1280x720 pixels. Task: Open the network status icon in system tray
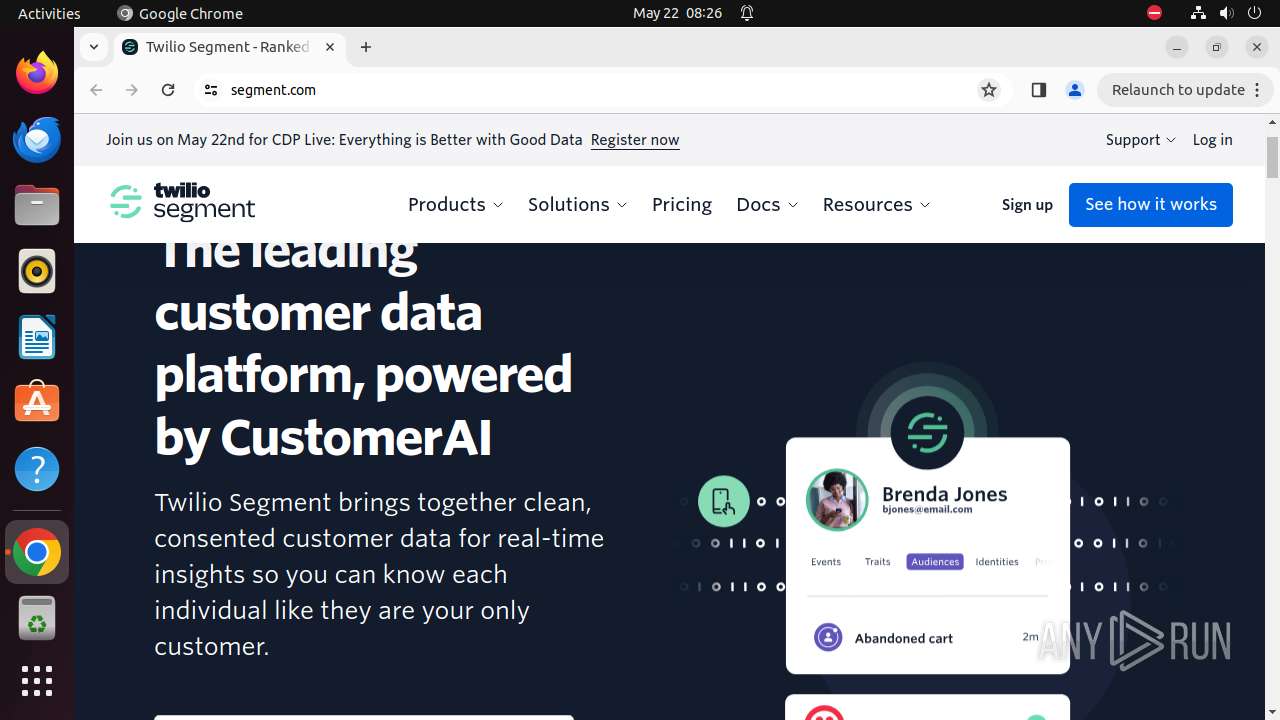pos(1198,13)
